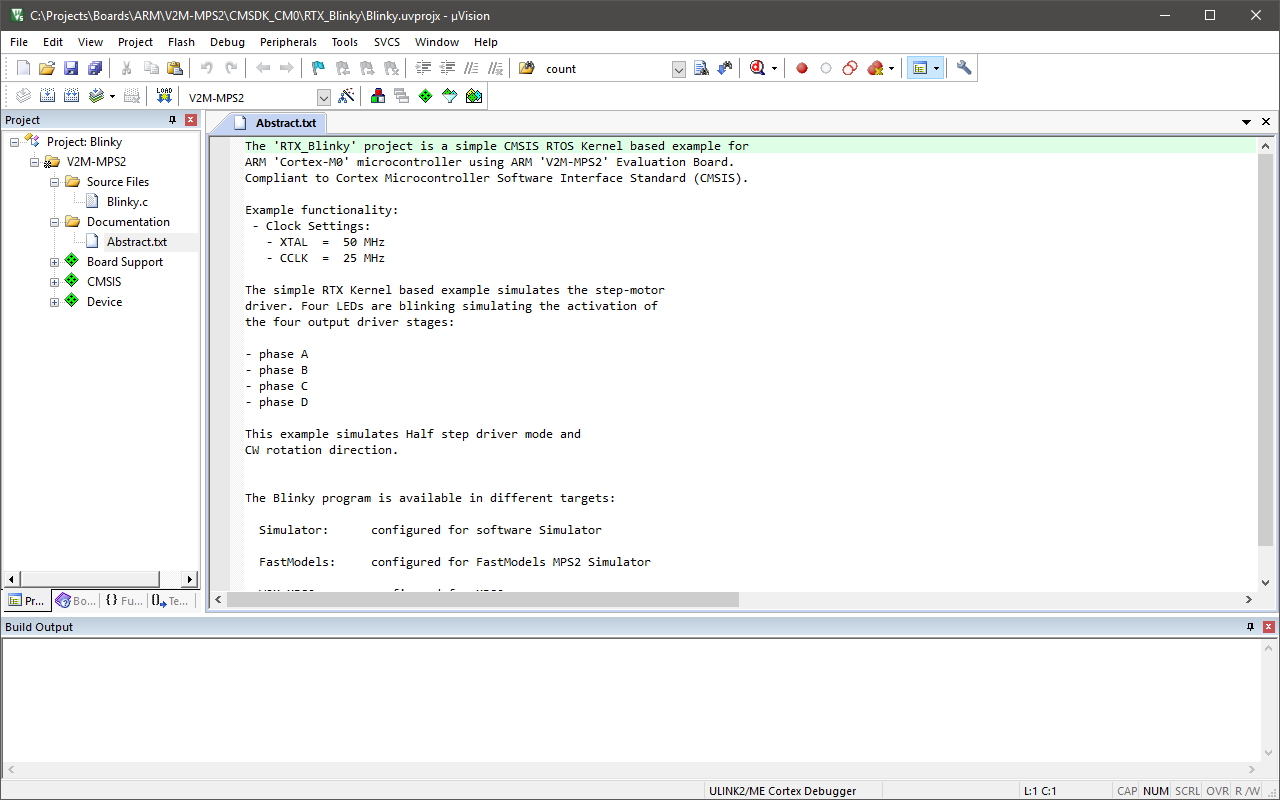The image size is (1280, 800).
Task: Click the Redo arrow icon
Action: point(231,68)
